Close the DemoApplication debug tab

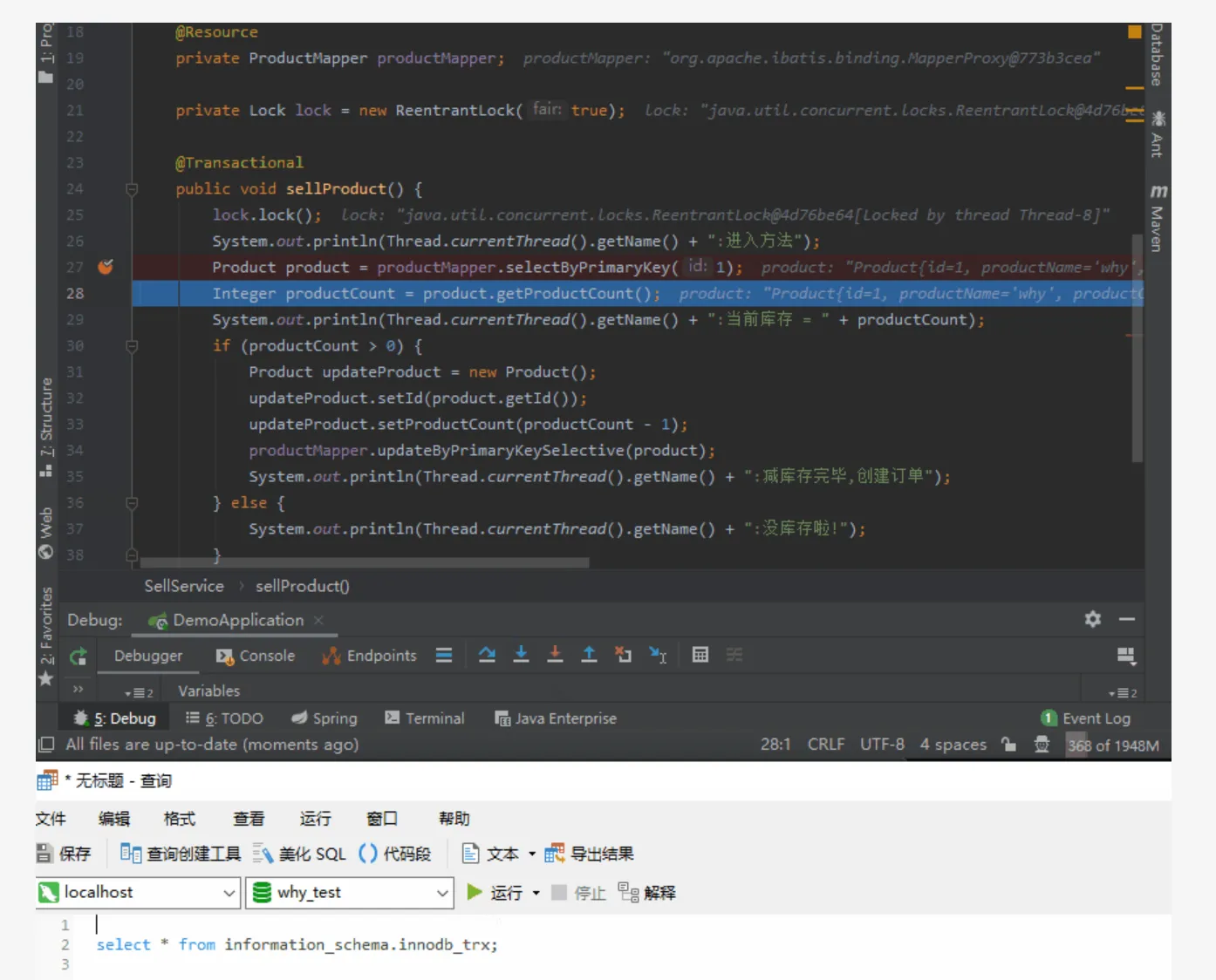[318, 620]
